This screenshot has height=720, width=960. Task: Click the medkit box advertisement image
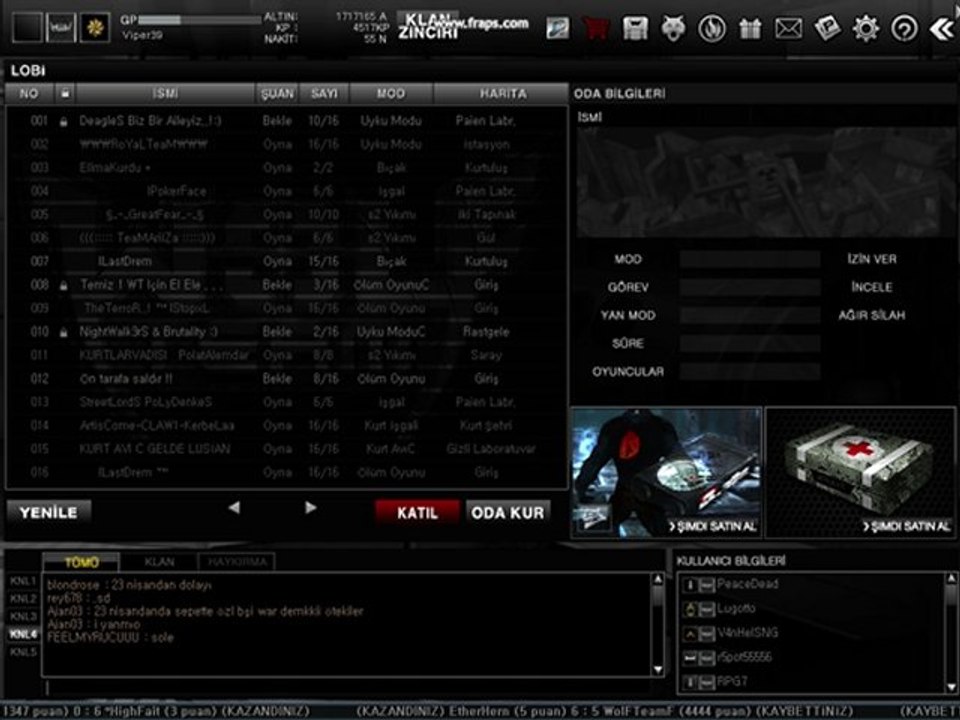pos(860,473)
